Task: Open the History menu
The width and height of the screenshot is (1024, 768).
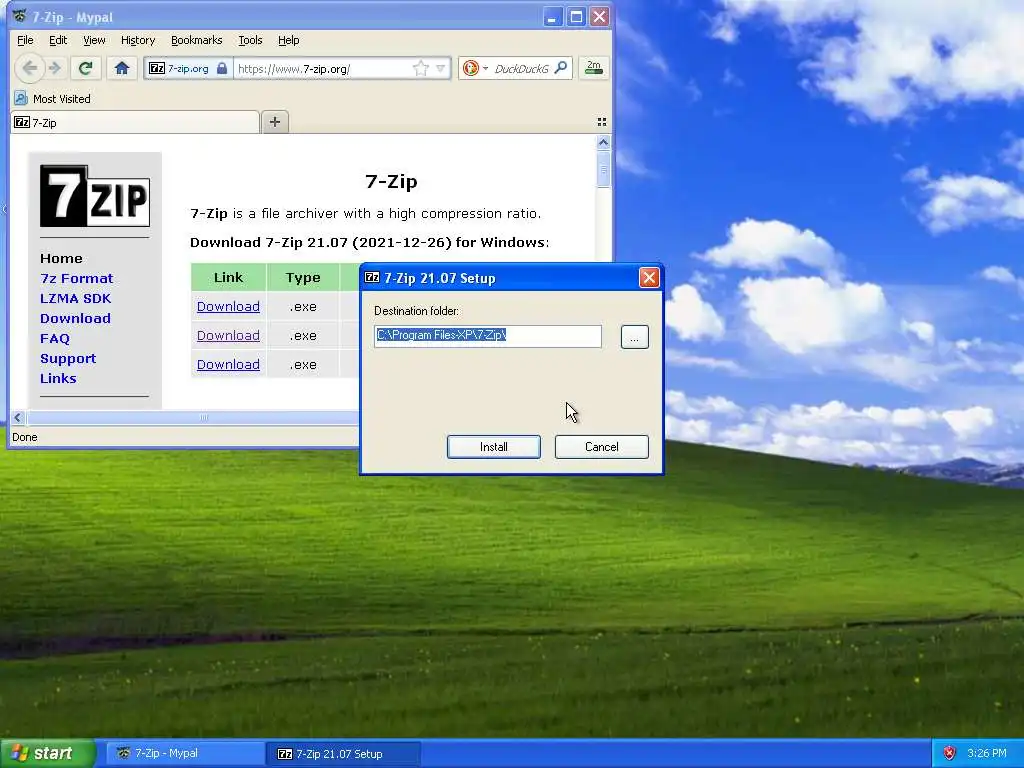Action: (x=138, y=40)
